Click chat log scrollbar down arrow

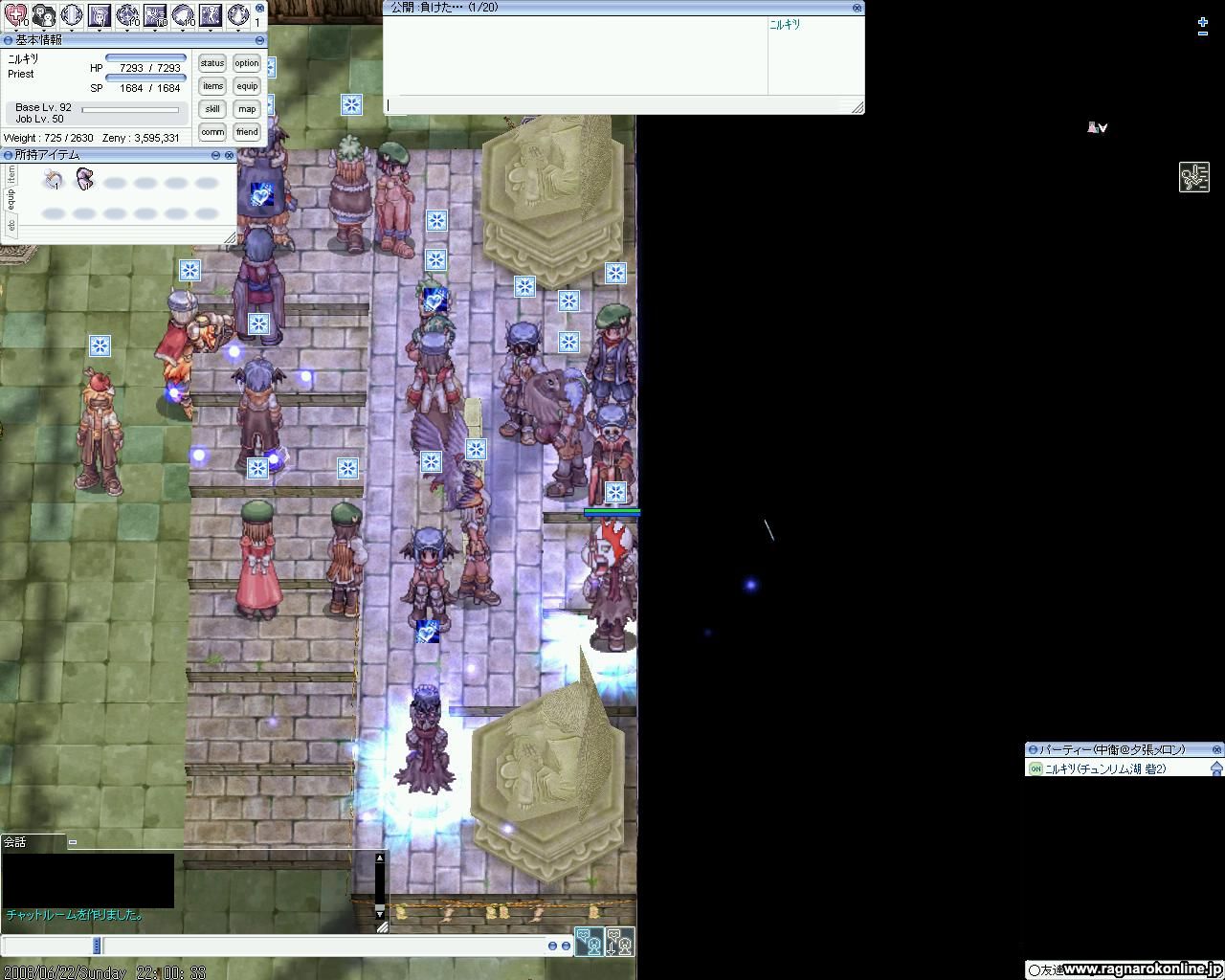tap(379, 913)
